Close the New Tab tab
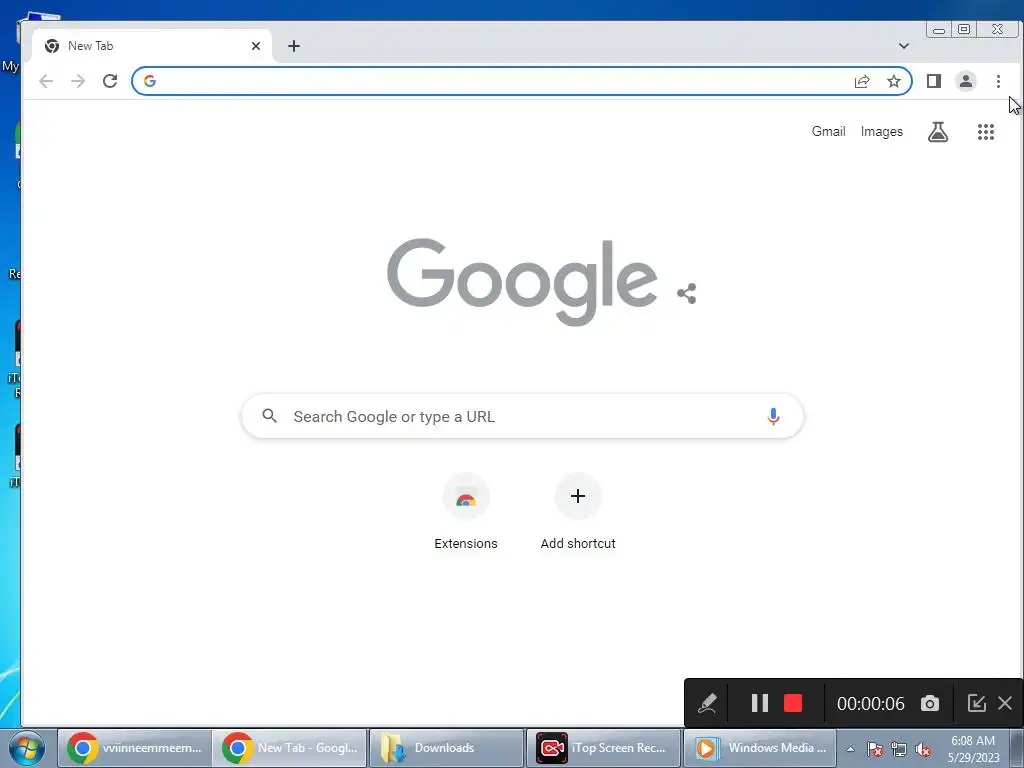Viewport: 1024px width, 768px height. tap(256, 46)
